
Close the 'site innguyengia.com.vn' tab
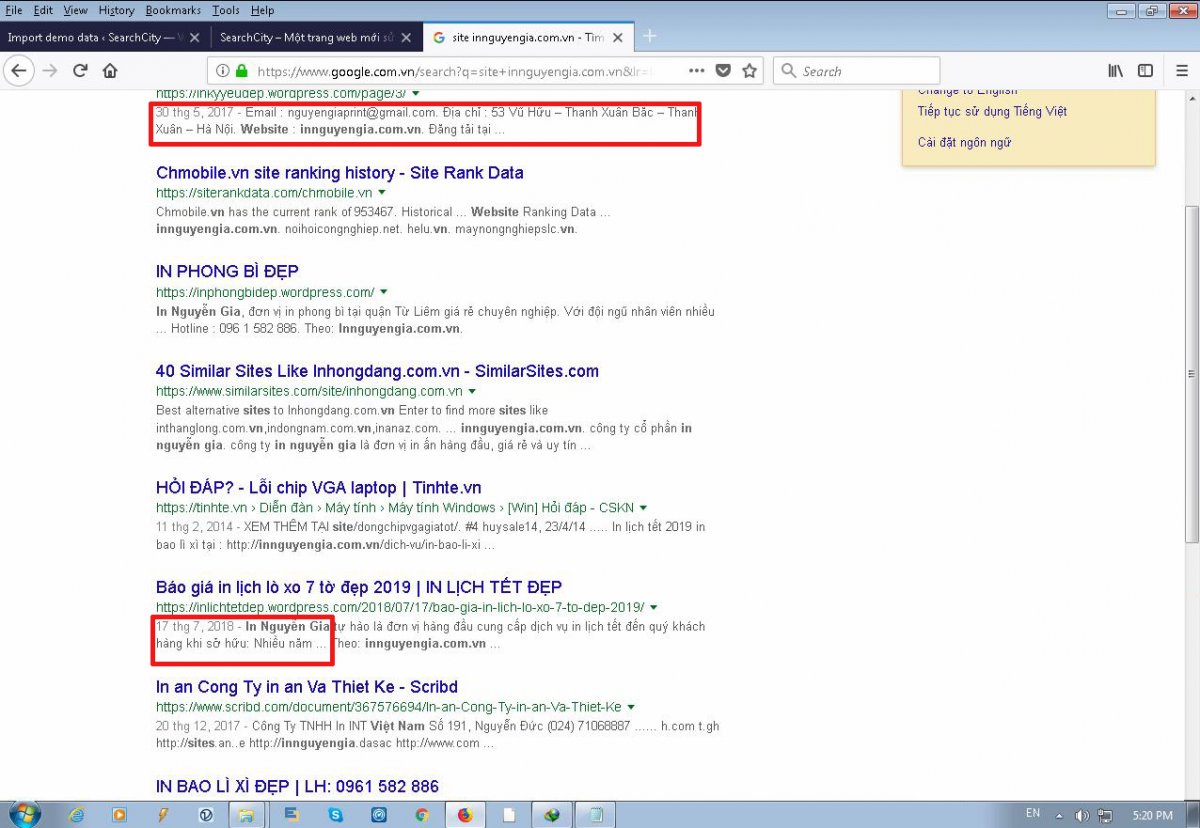(619, 37)
